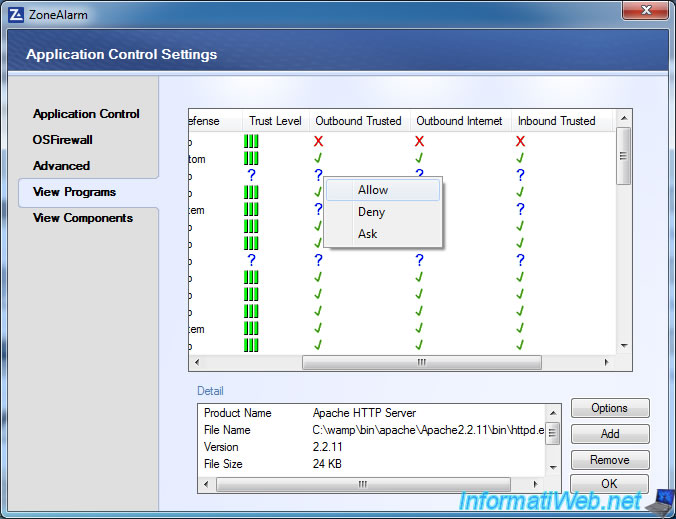Click the Detail panel vertical scrollbar thumb
This screenshot has width=676, height=519.
point(553,433)
